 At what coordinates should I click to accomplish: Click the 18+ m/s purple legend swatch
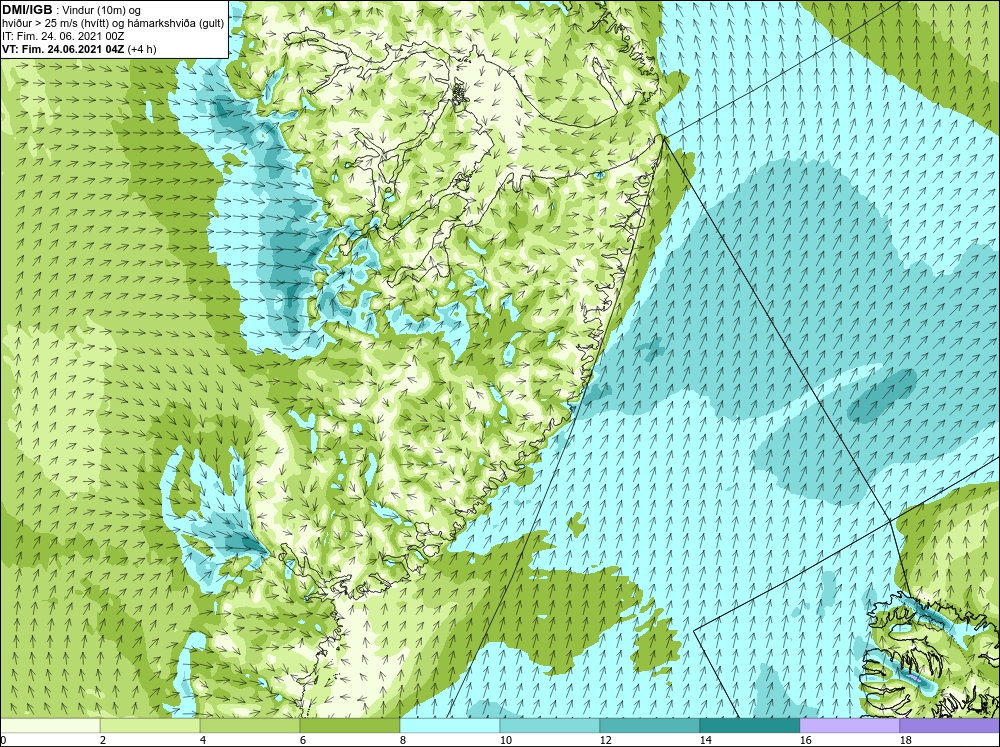tap(949, 725)
